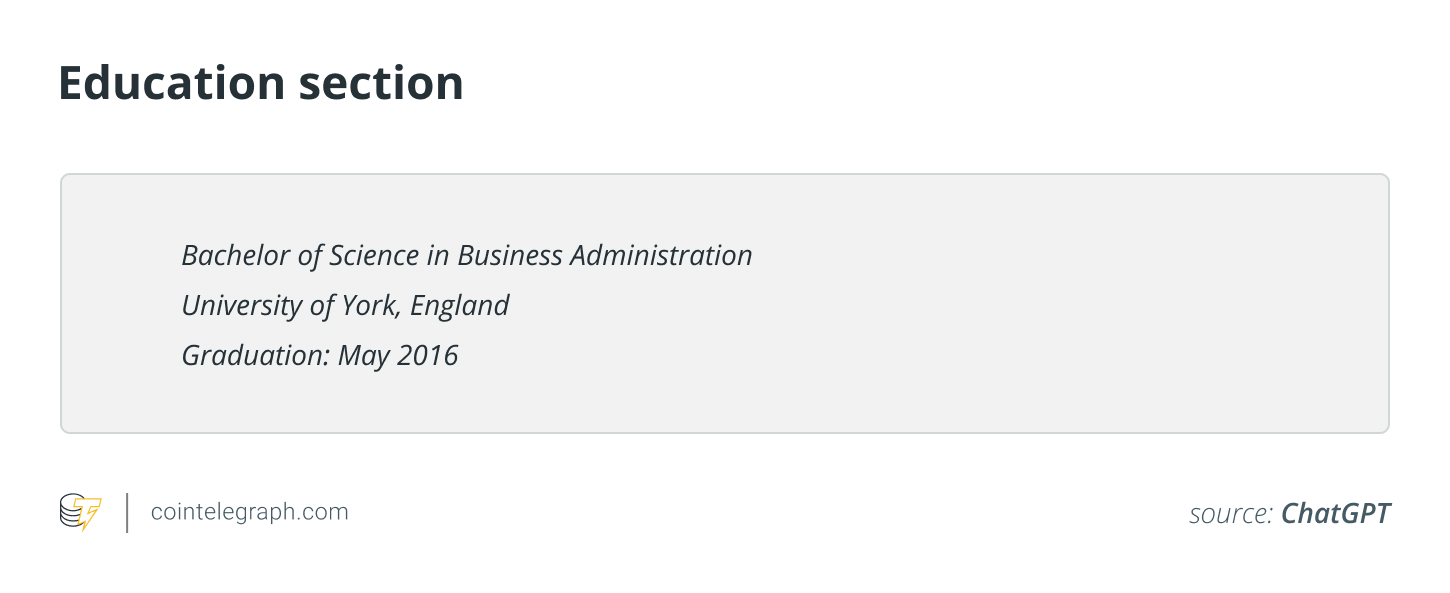Select the "Education section" heading

tap(260, 83)
